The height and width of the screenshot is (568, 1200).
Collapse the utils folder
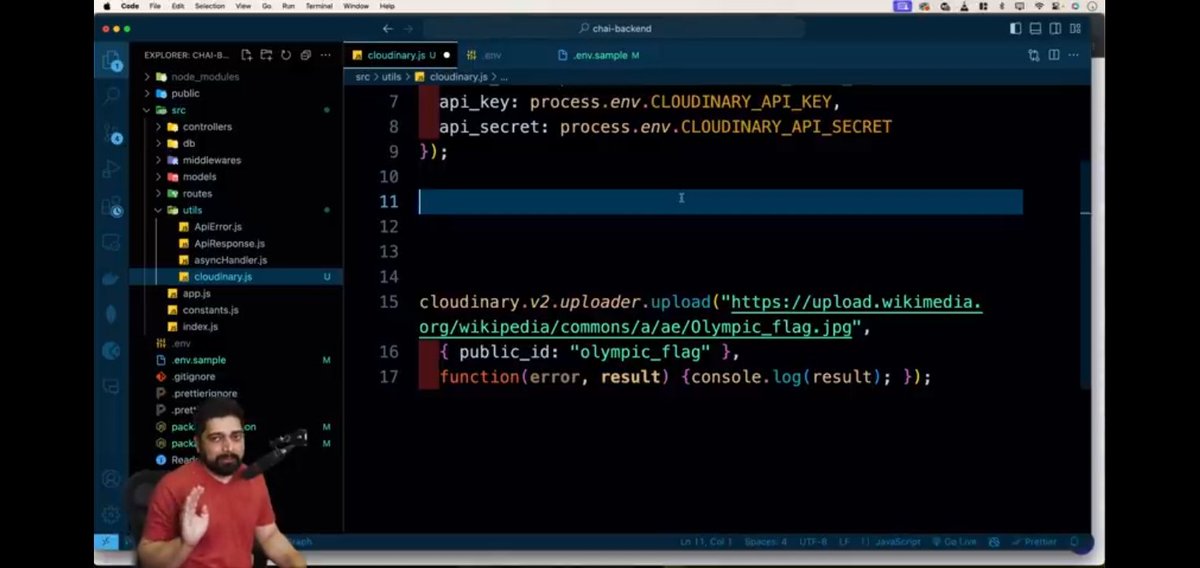tap(191, 210)
